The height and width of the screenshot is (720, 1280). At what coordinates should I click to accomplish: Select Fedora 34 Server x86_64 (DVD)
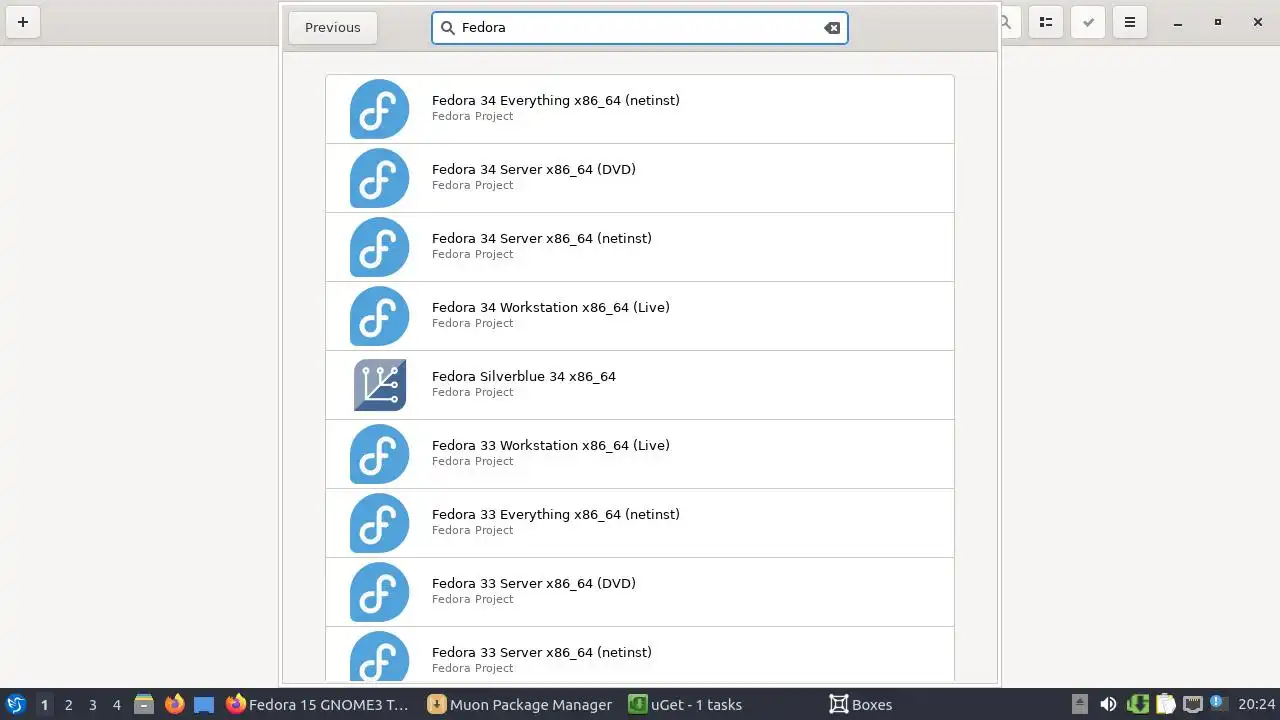click(640, 178)
